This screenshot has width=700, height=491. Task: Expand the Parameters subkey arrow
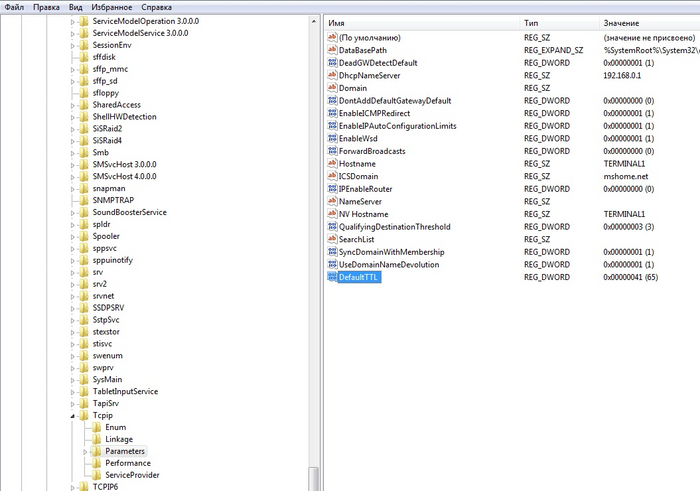tap(85, 452)
